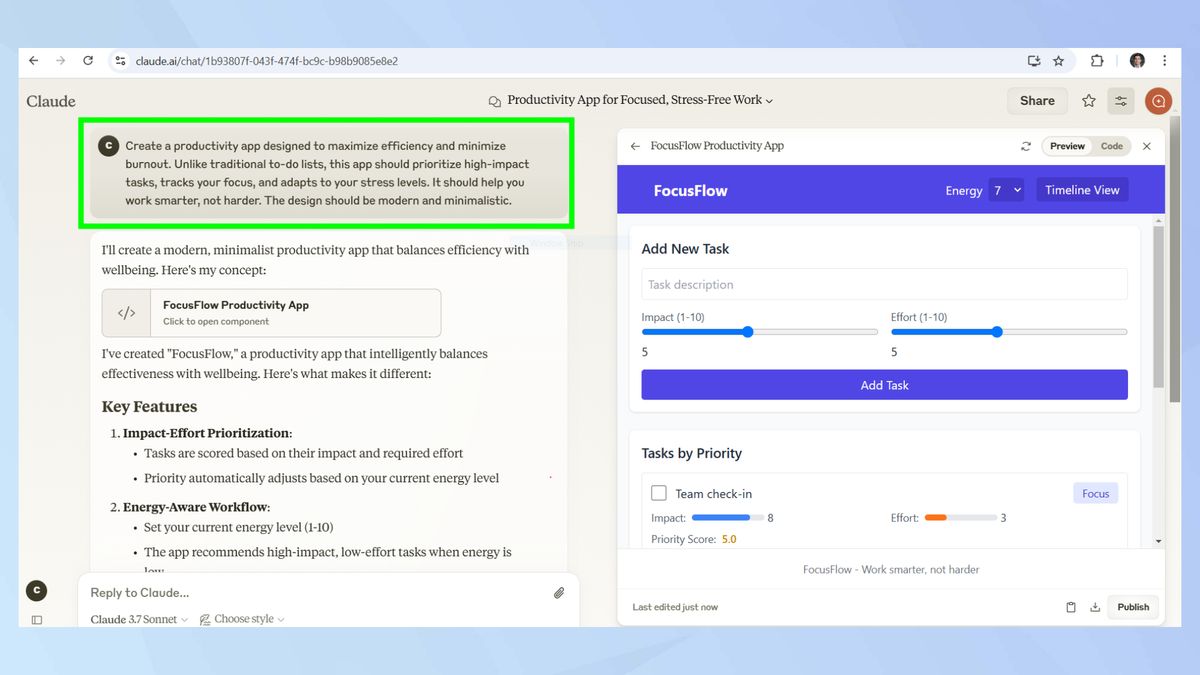Star this conversation
Screen dimensions: 1200x675
click(1088, 100)
